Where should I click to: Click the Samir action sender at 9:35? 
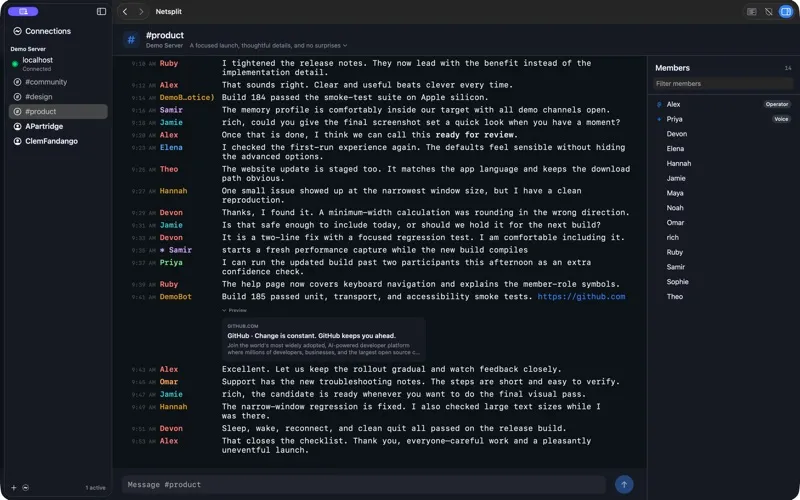176,250
